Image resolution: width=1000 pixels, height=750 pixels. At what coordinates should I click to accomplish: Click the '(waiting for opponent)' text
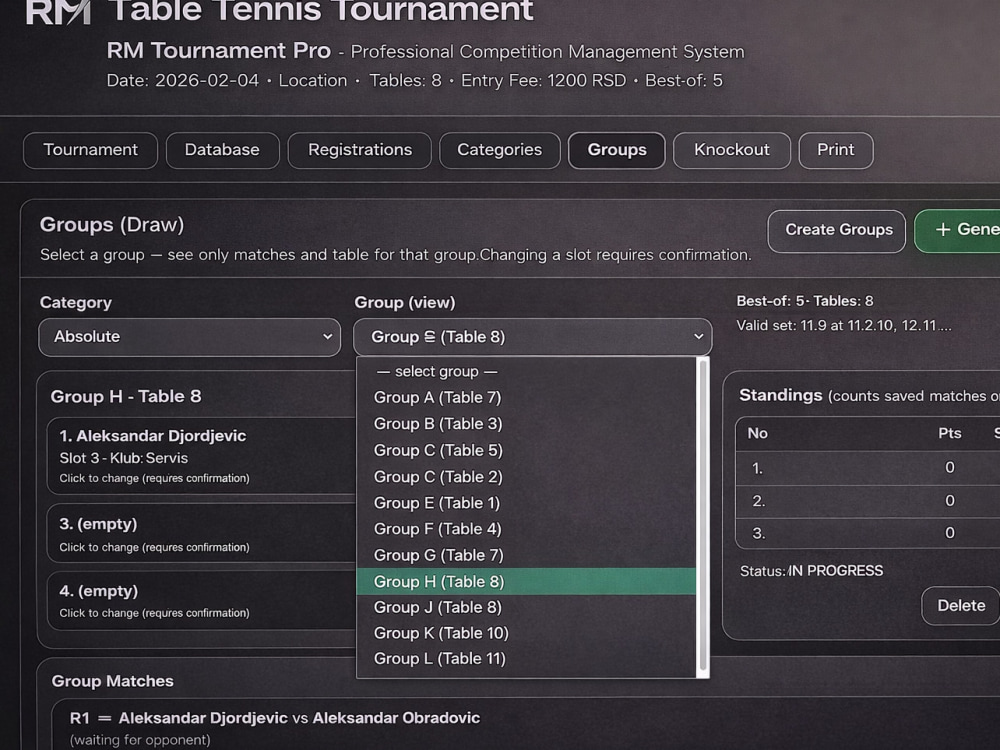[x=140, y=740]
